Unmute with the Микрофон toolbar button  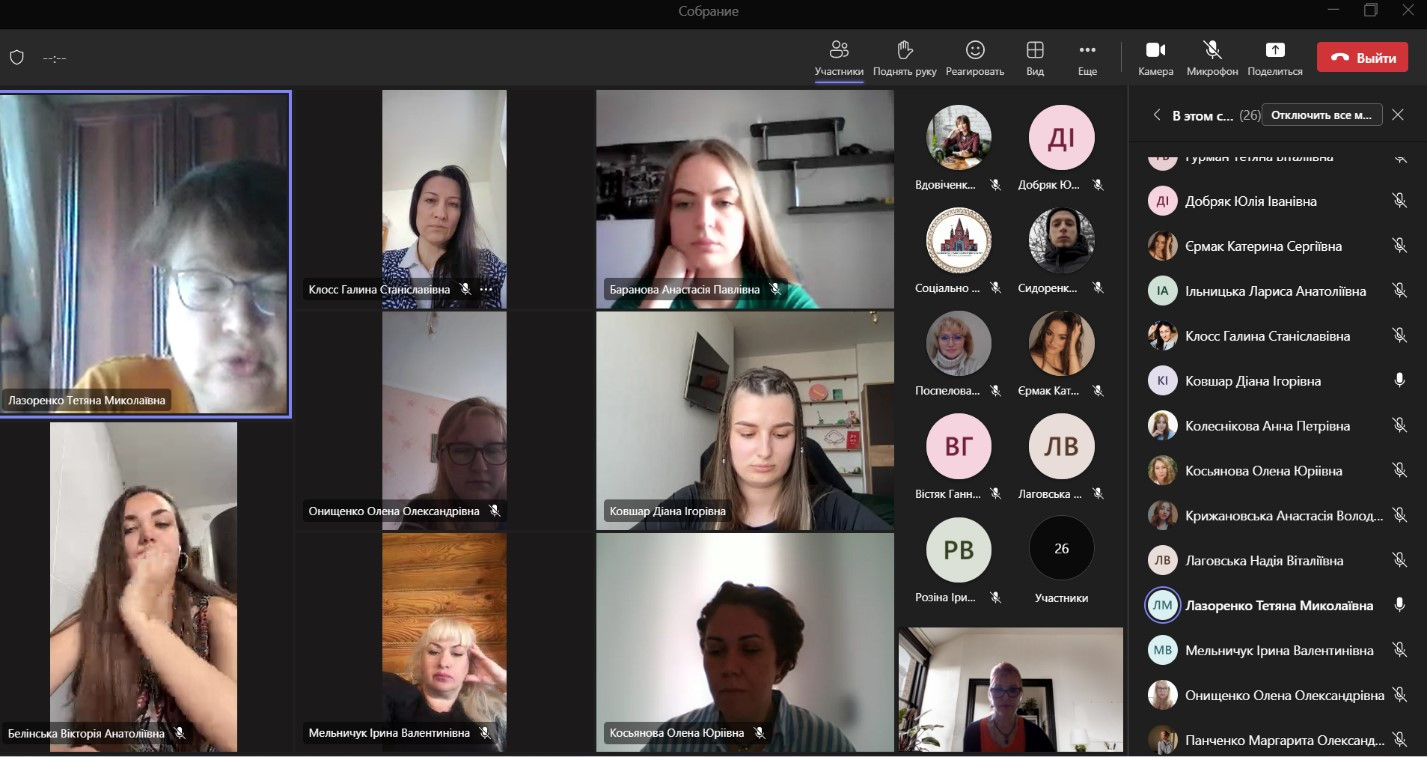coord(1212,58)
